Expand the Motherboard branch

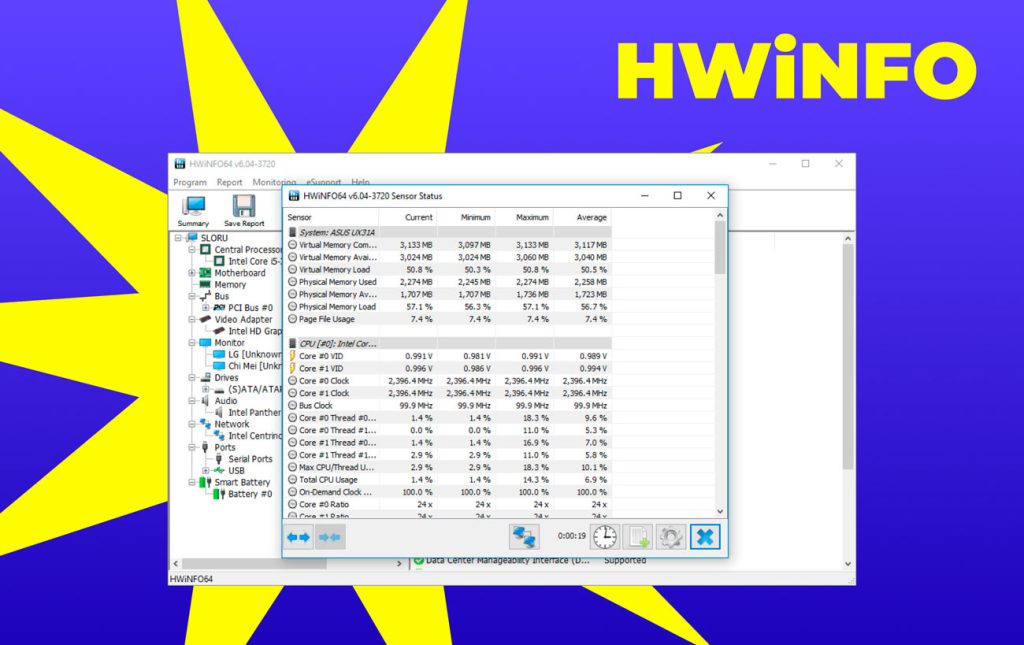tap(192, 273)
